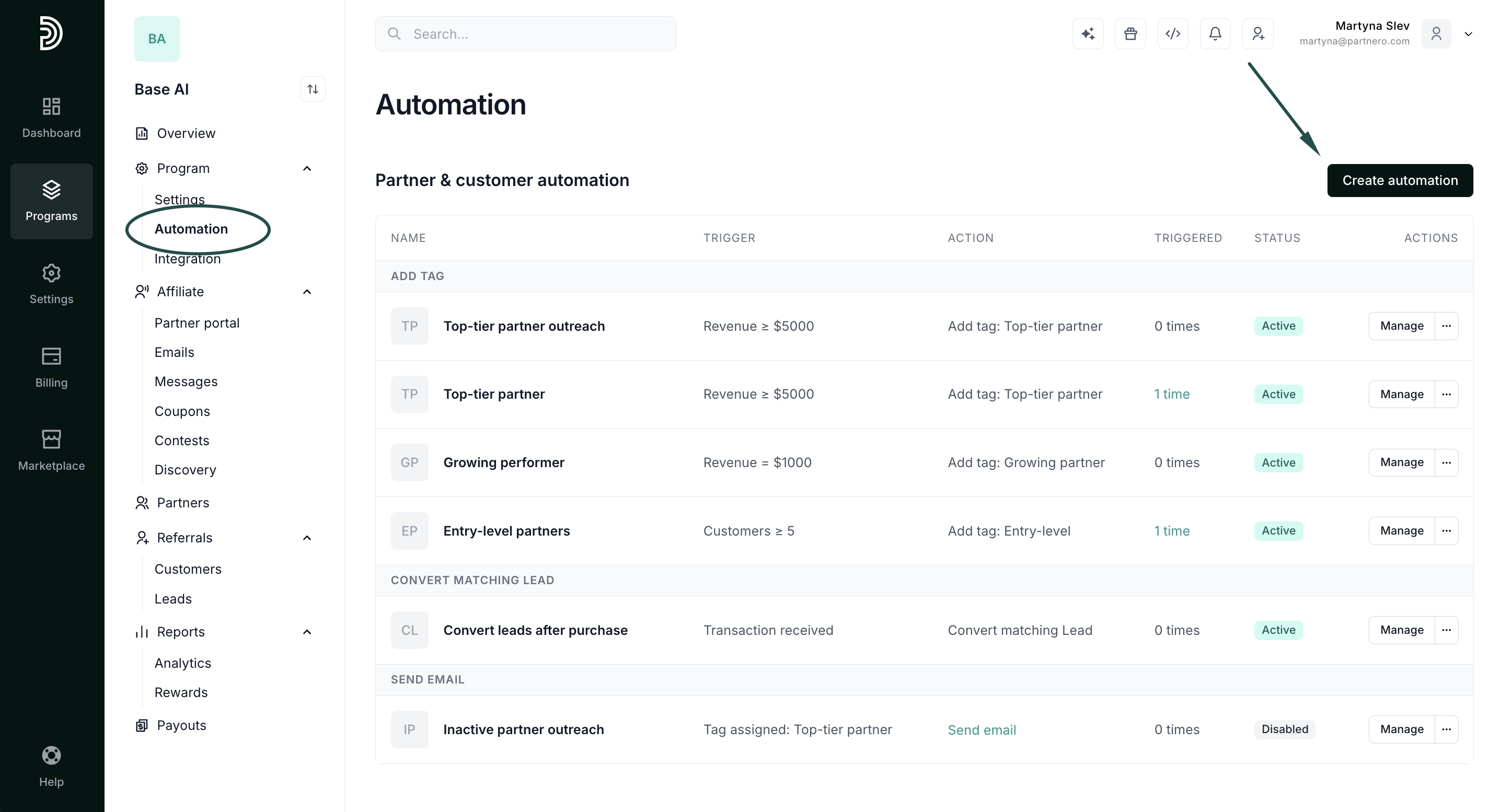
Task: Open the AI sparkle assistant icon
Action: [1088, 34]
